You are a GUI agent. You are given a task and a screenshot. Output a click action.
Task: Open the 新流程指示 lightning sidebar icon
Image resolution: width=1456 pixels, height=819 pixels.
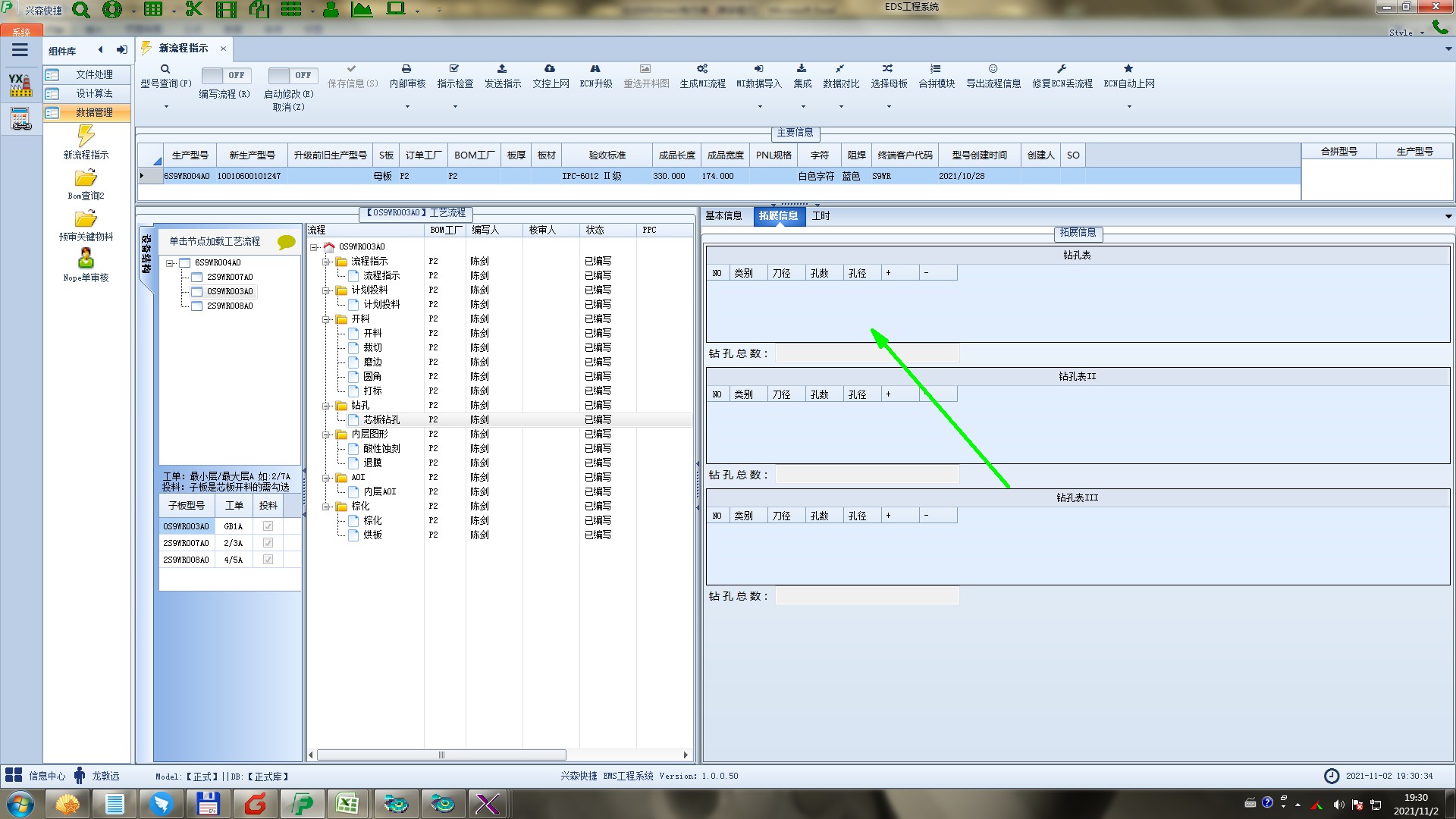pos(86,136)
